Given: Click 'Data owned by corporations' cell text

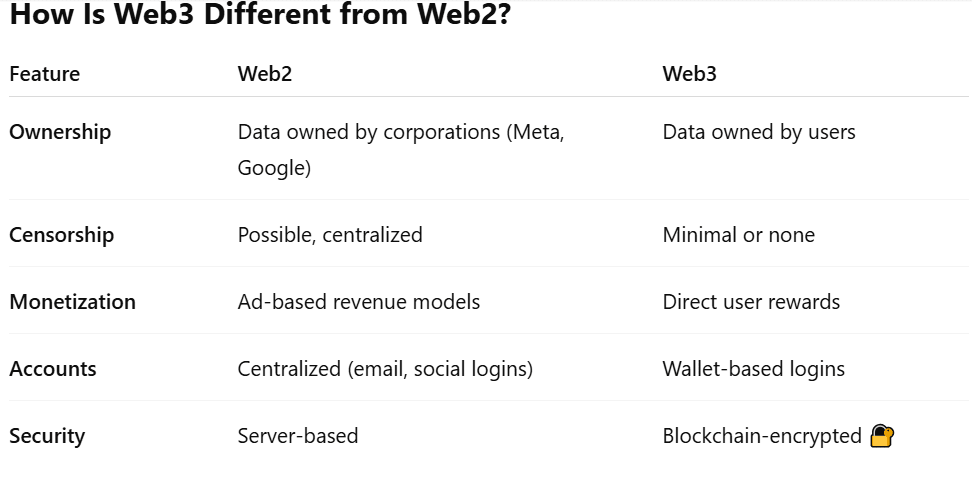Looking at the screenshot, I should click(x=400, y=132).
